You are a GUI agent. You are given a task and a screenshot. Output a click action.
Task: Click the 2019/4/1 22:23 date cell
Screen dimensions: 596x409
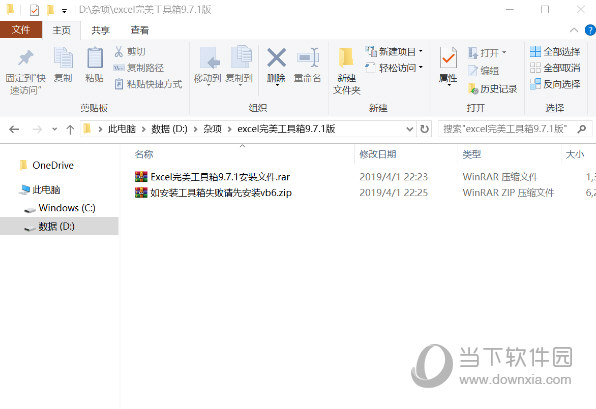point(393,177)
